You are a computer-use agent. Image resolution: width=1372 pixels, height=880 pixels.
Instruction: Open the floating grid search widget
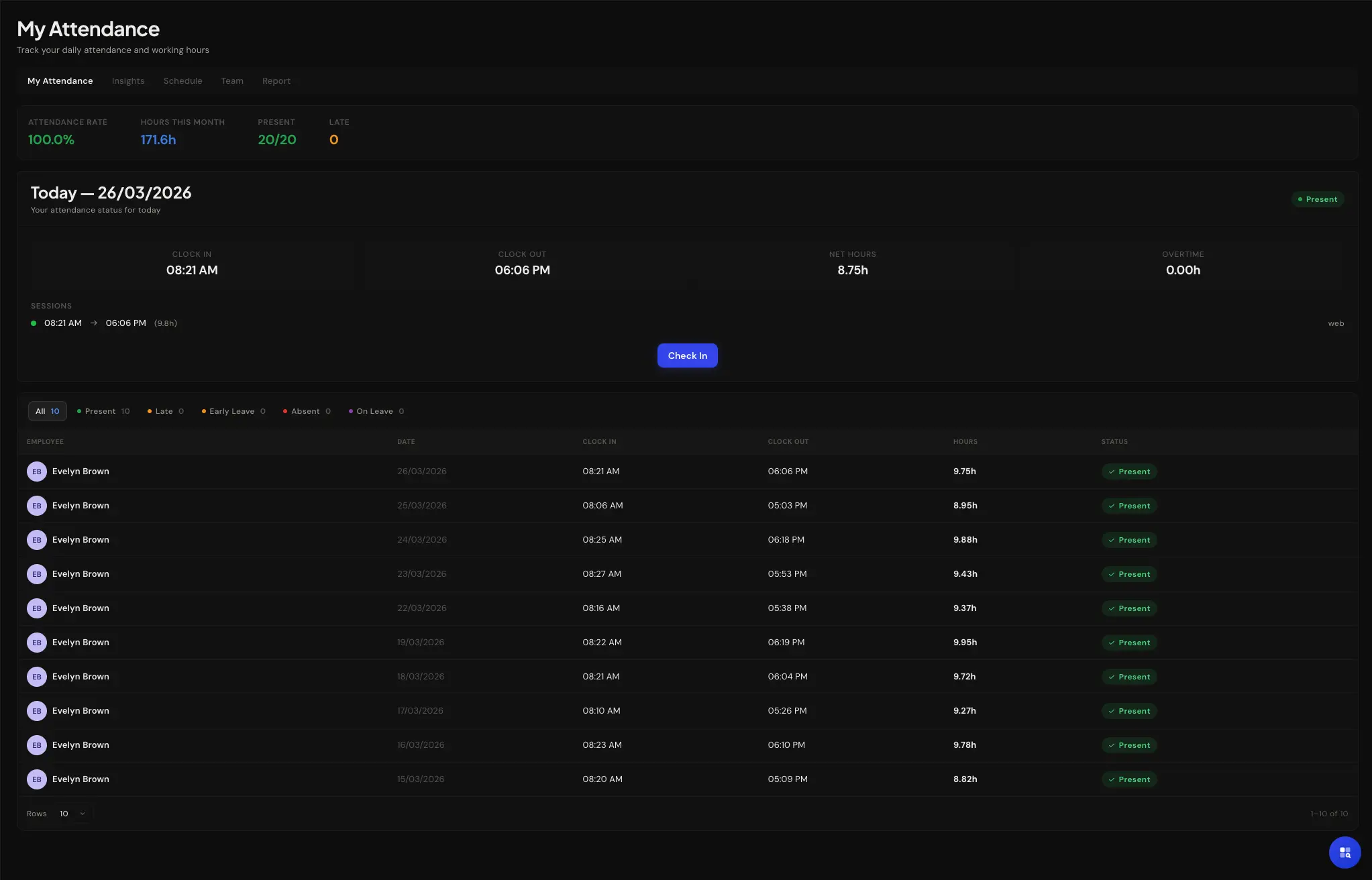[1344, 852]
